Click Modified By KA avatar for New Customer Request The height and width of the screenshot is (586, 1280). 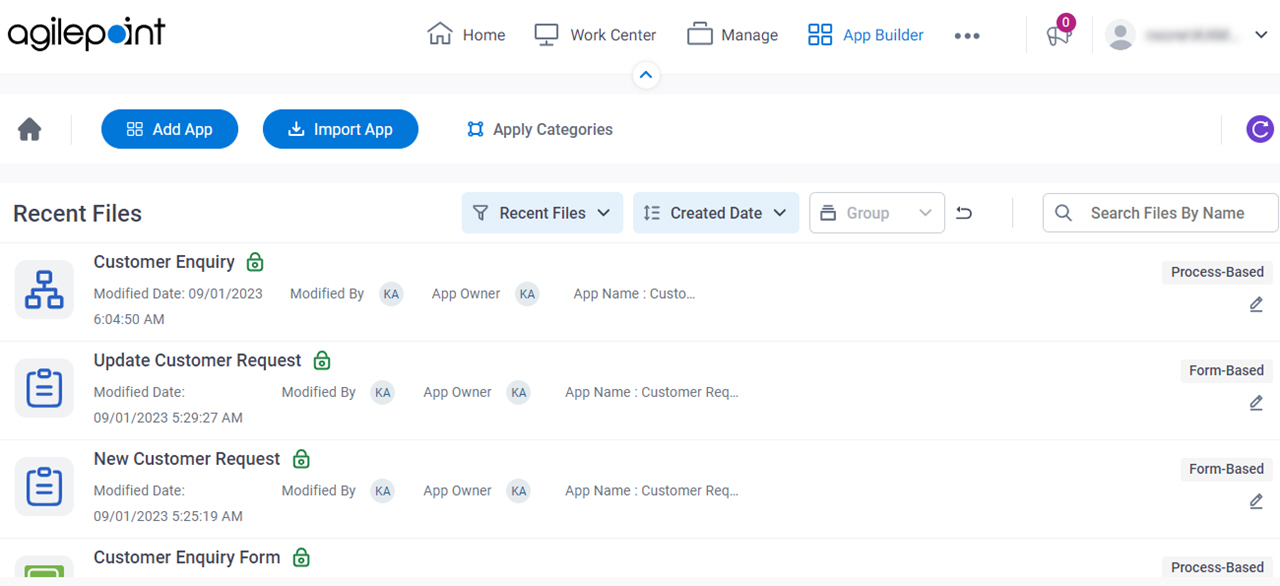coord(382,491)
